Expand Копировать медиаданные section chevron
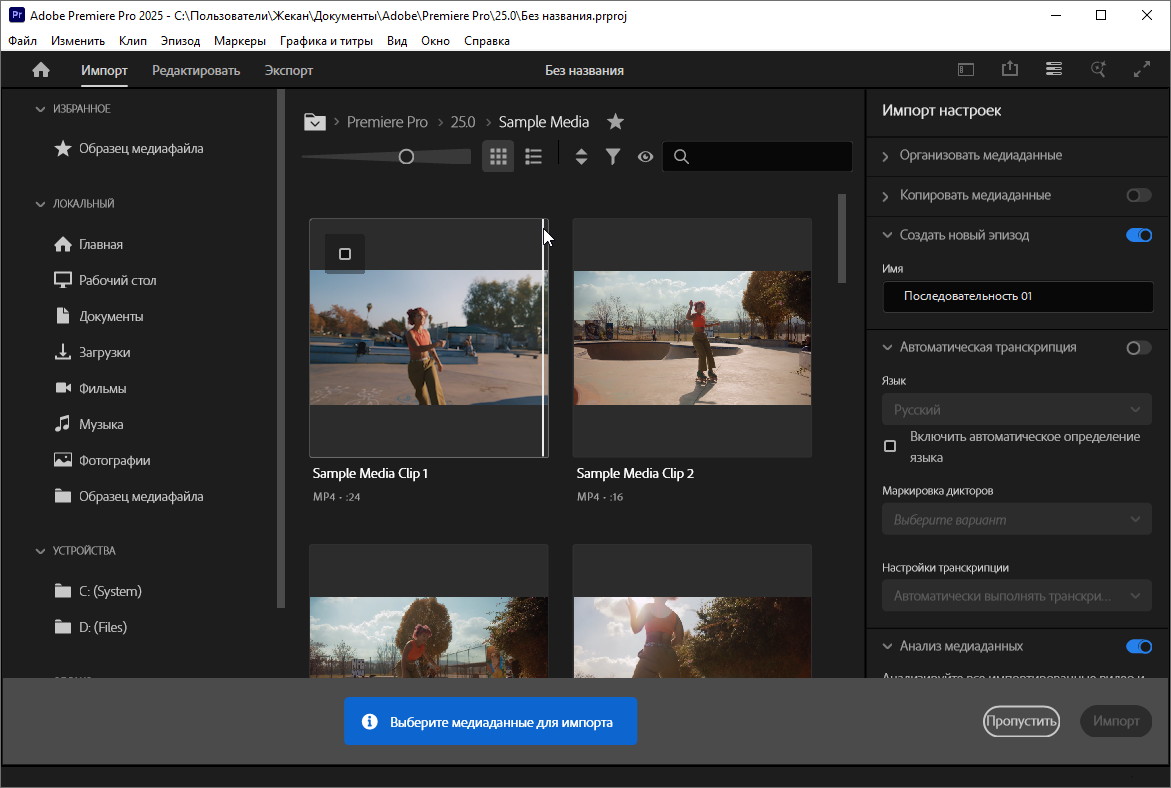Screen dimensions: 1171x788 (x=886, y=196)
